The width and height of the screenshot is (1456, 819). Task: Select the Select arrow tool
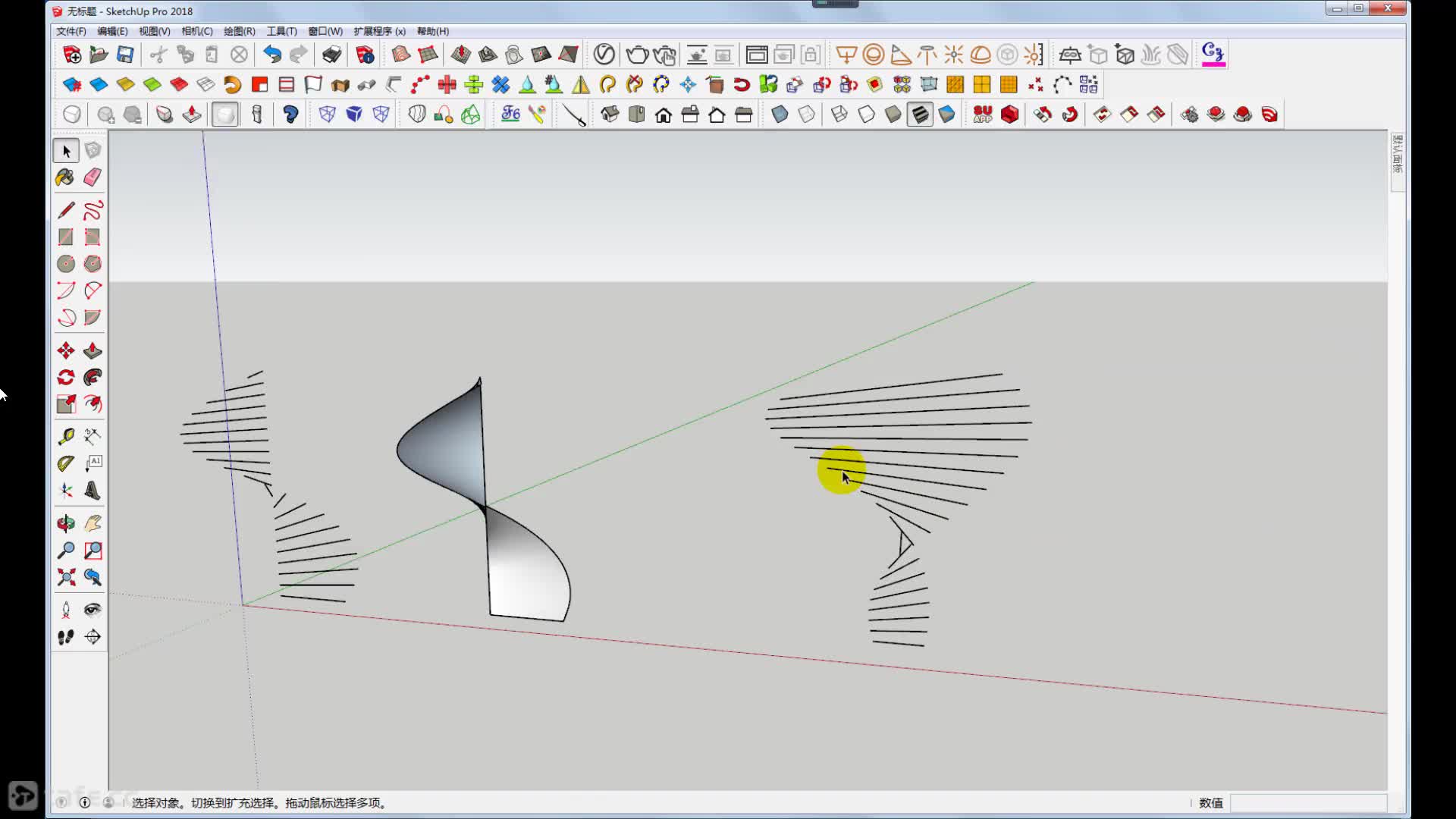pyautogui.click(x=66, y=151)
